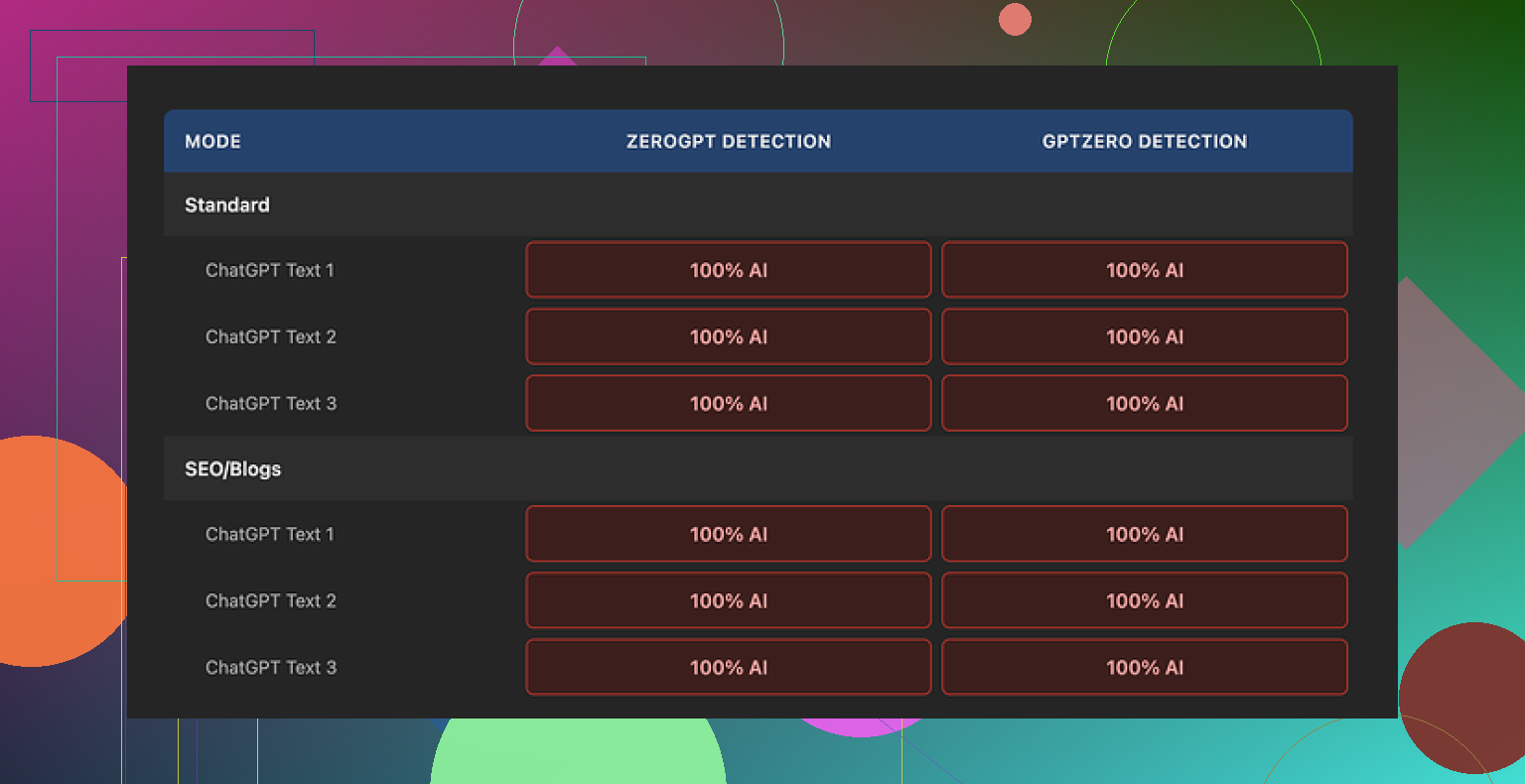Select the ZEROGPT DETECTION column header
Image resolution: width=1525 pixels, height=784 pixels.
coord(728,141)
